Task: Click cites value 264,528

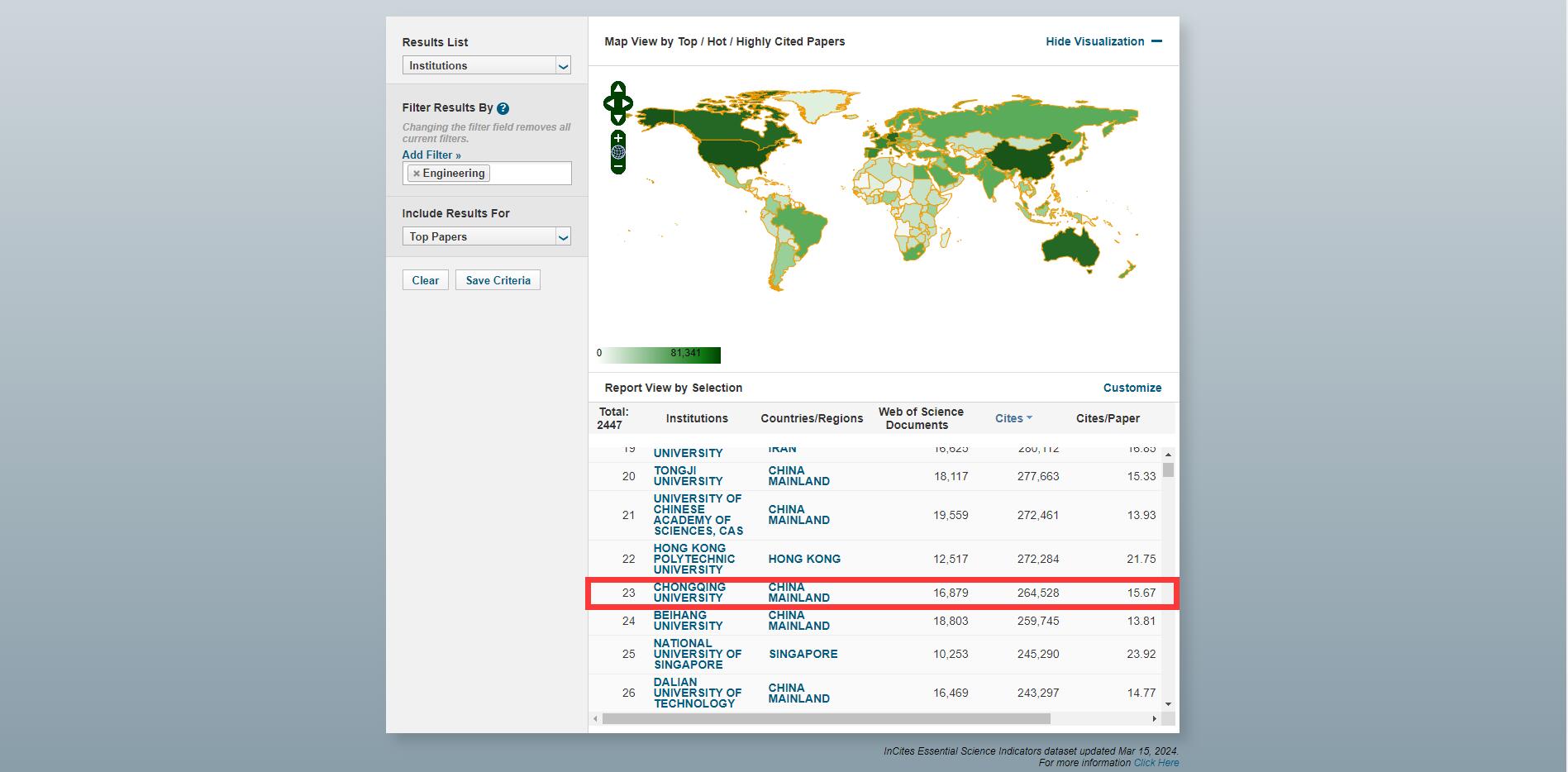Action: [1037, 593]
